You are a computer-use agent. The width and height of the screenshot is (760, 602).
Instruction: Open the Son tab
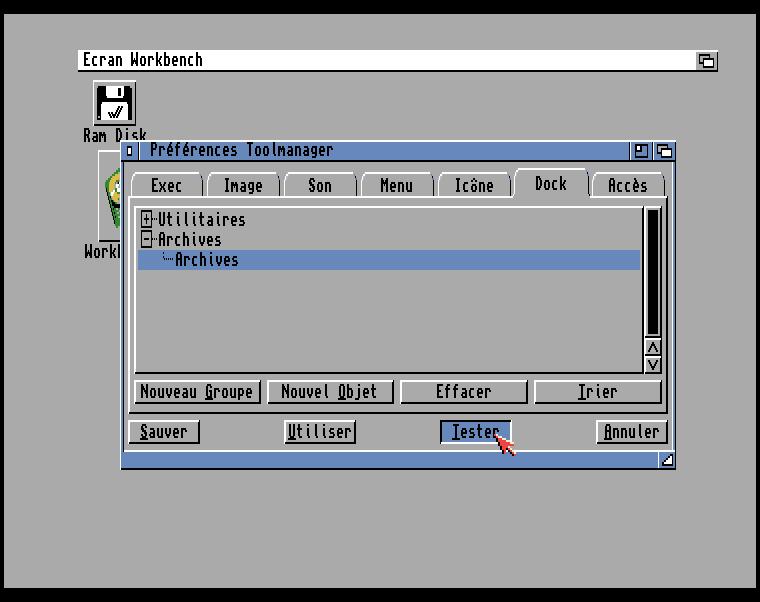pos(320,185)
